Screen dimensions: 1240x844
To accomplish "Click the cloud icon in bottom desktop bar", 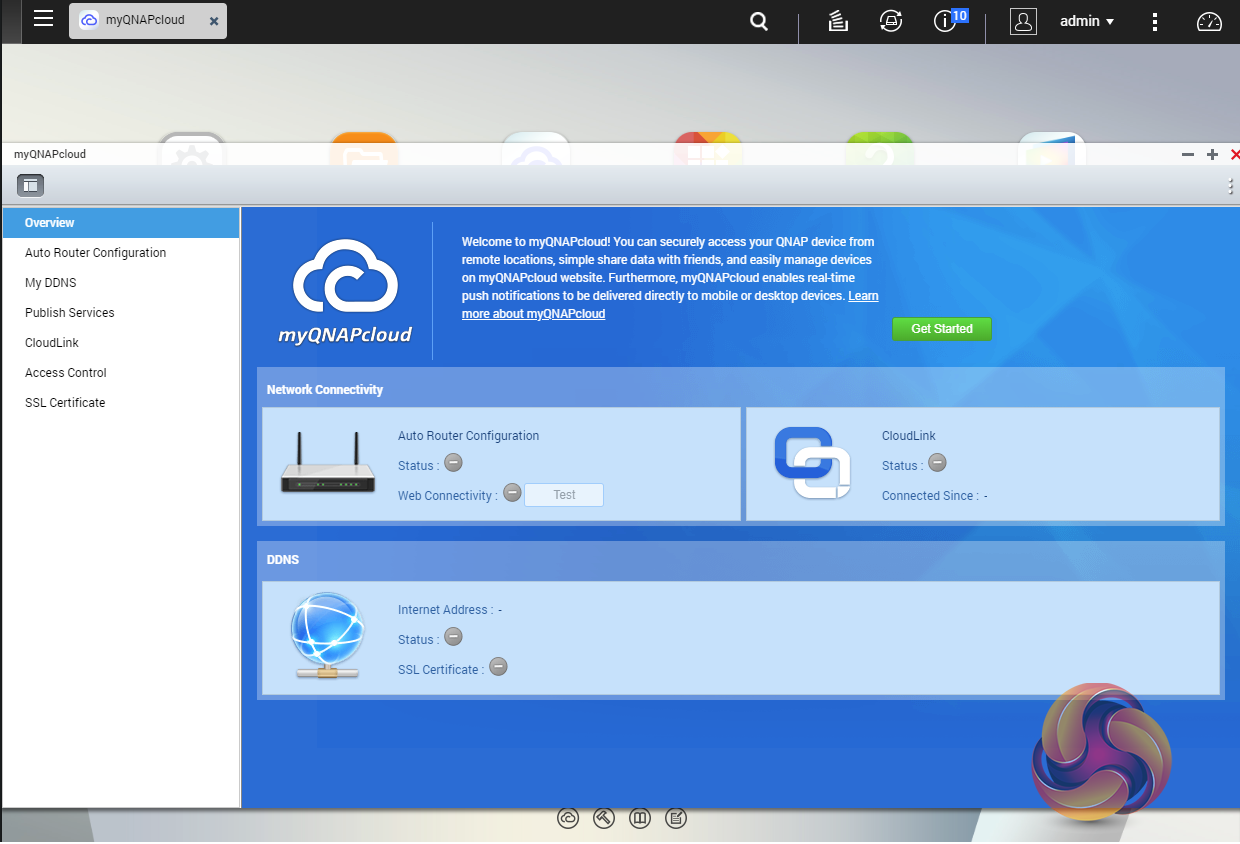I will click(568, 818).
